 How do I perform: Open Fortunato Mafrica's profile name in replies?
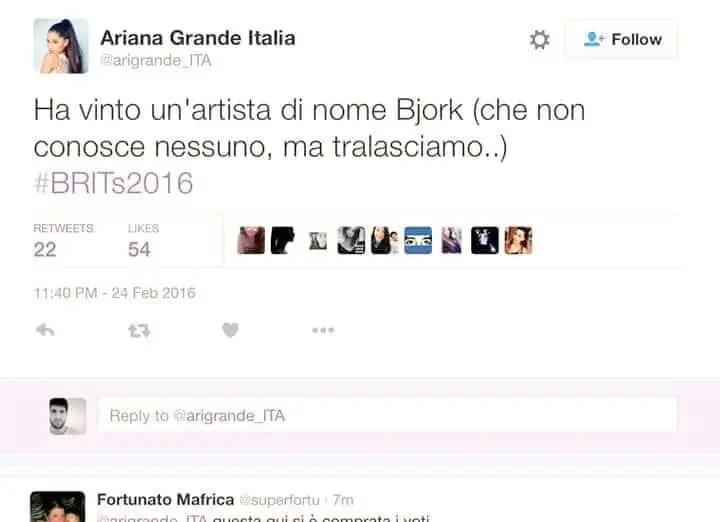[166, 500]
